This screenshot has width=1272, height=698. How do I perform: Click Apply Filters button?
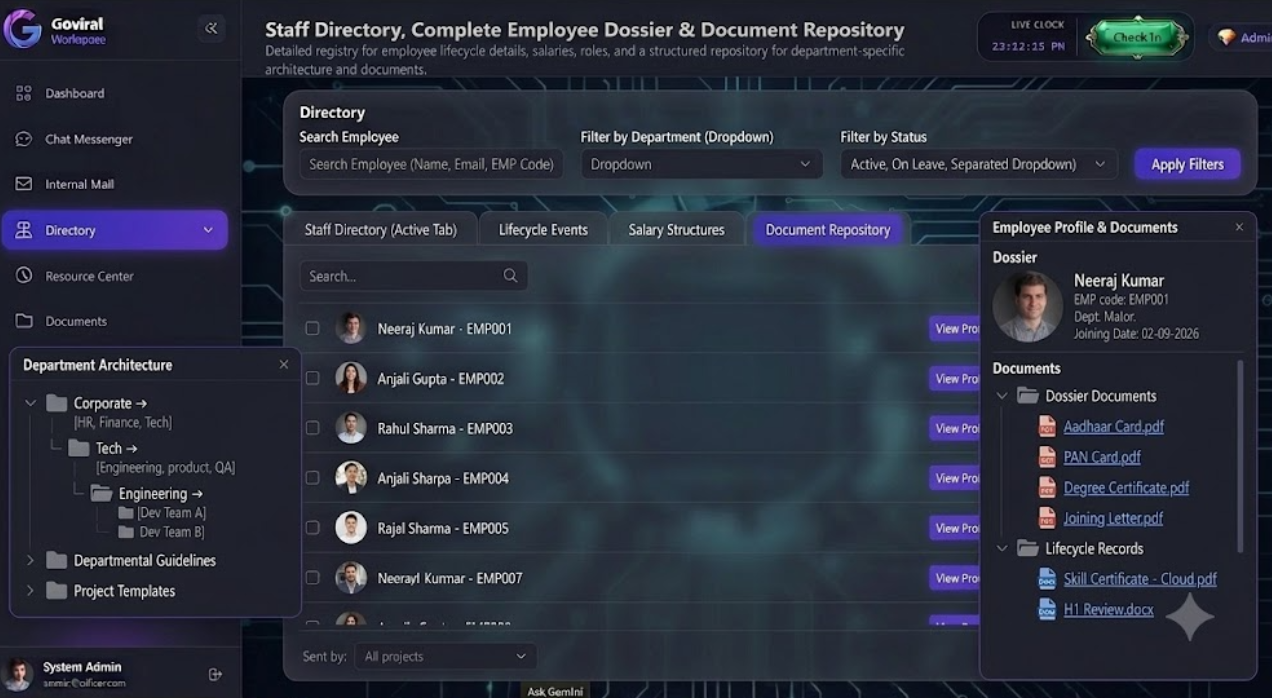[x=1187, y=164]
